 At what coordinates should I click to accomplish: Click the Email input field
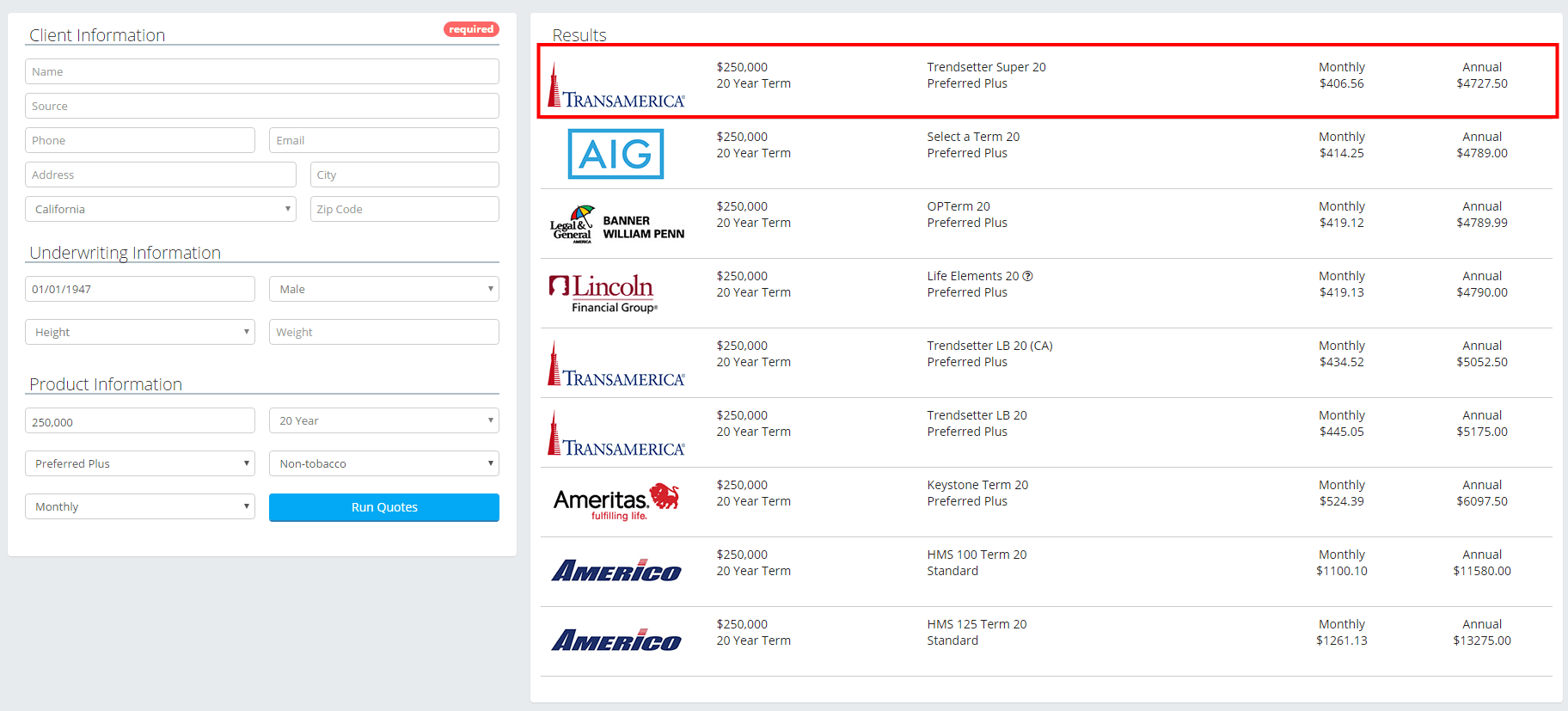click(x=384, y=140)
